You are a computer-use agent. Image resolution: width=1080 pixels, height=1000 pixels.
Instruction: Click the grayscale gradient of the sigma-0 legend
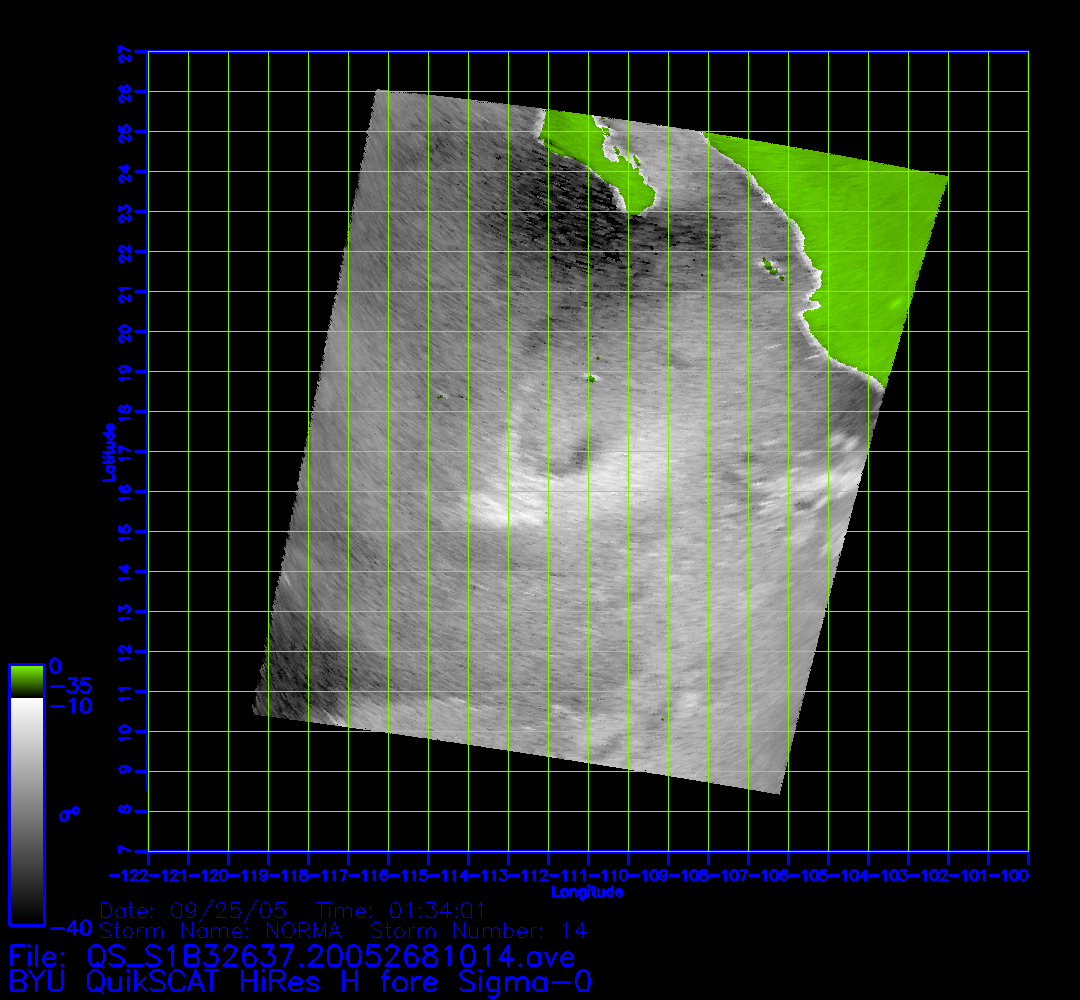tap(26, 810)
